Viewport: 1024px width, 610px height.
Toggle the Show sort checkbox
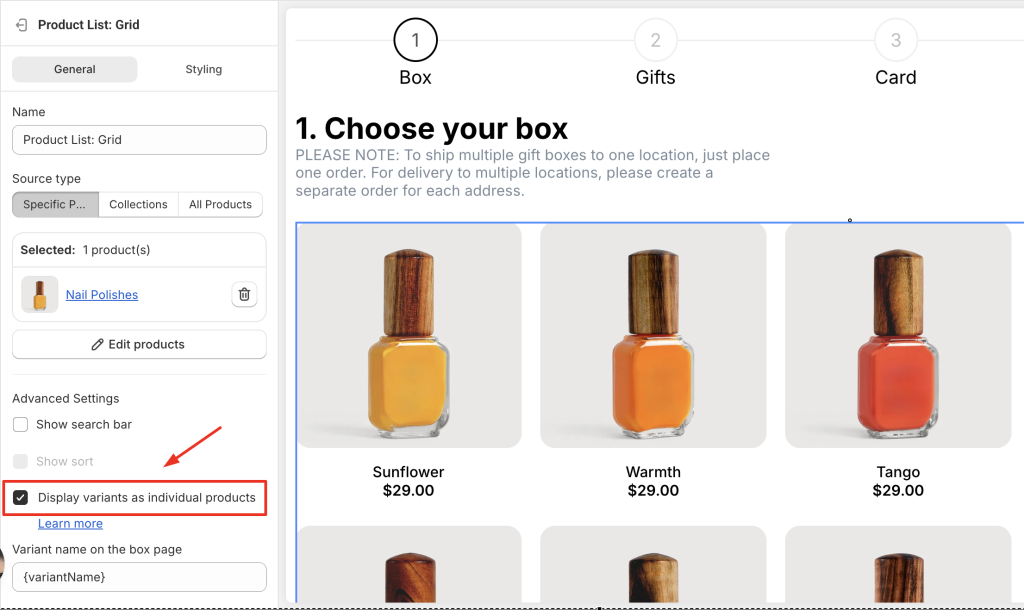tap(20, 461)
